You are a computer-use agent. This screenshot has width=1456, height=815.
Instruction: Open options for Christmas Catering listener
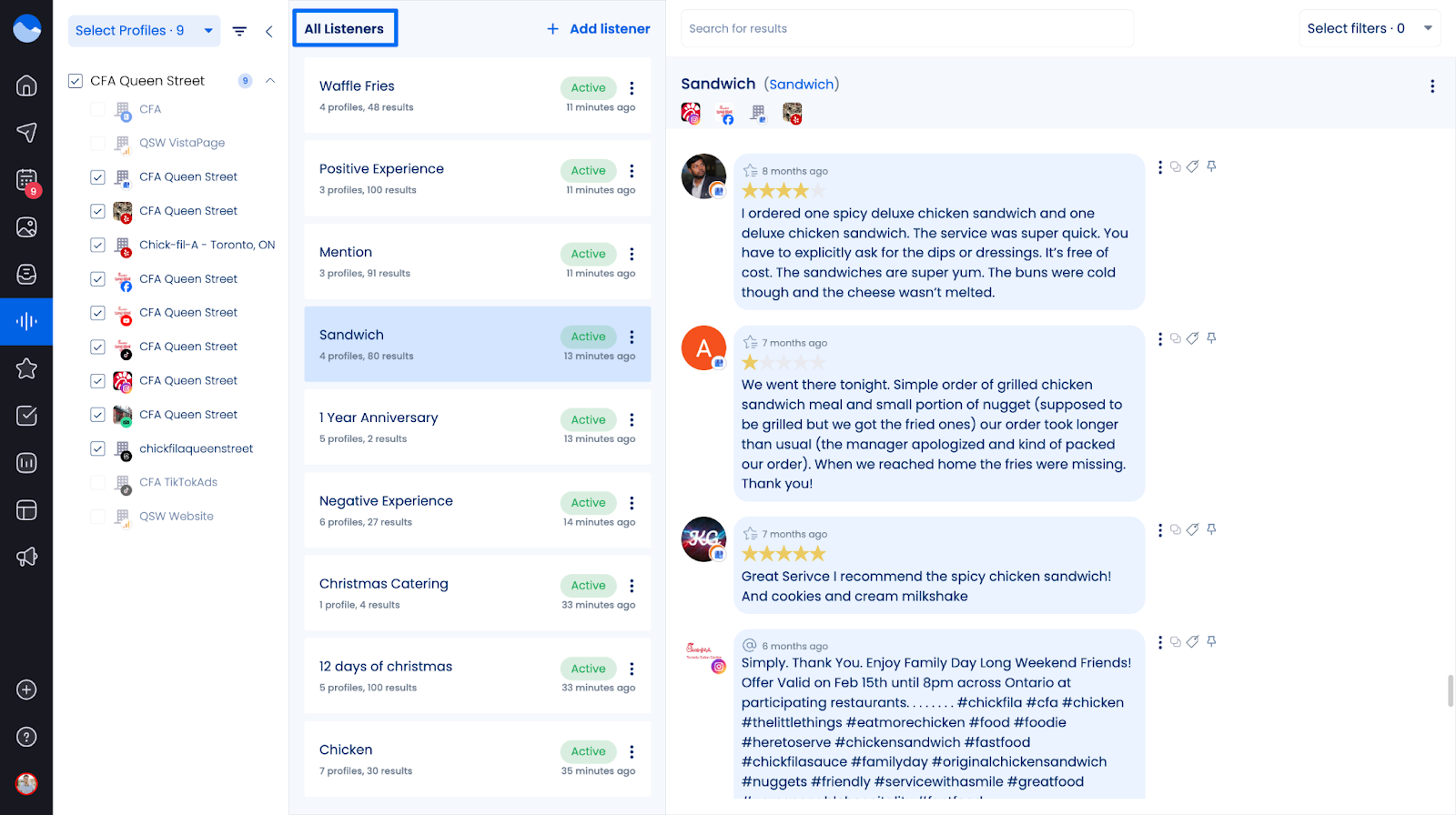(632, 586)
